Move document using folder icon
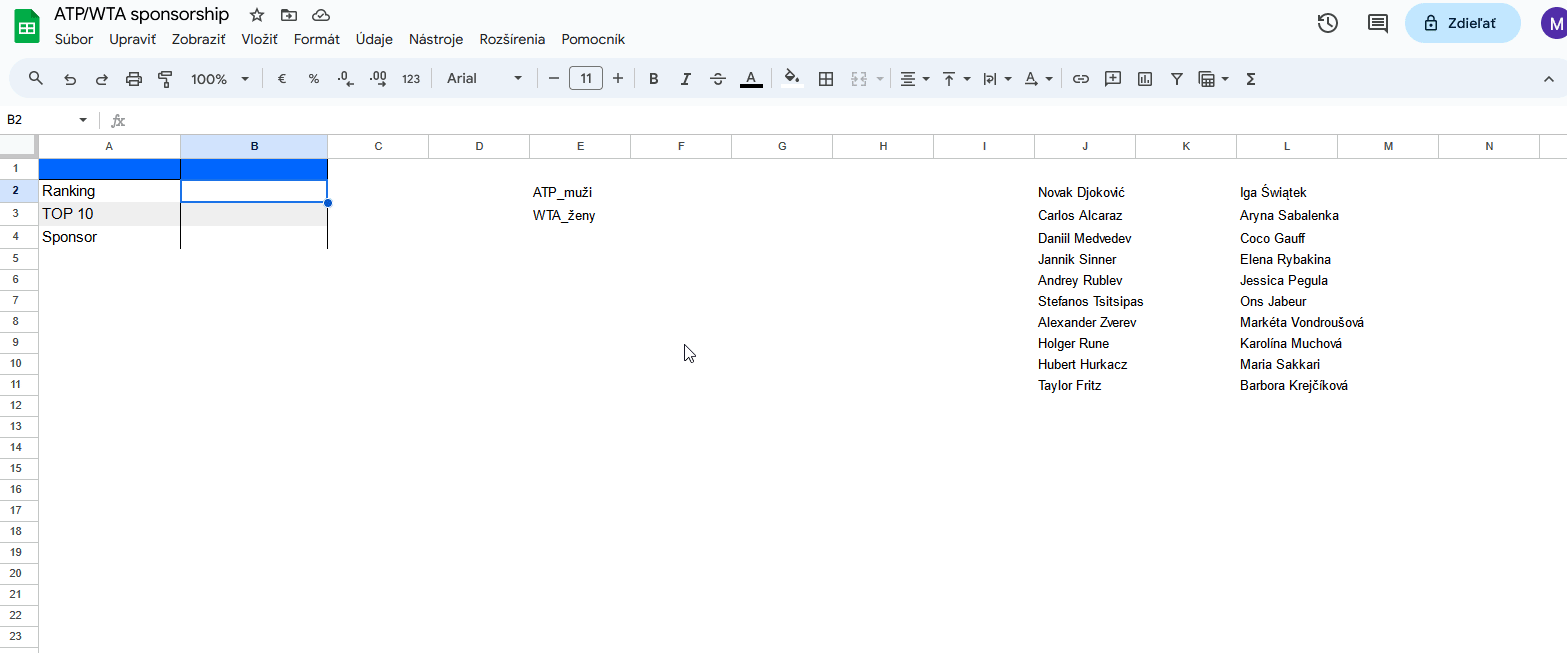The image size is (1567, 653). point(289,15)
